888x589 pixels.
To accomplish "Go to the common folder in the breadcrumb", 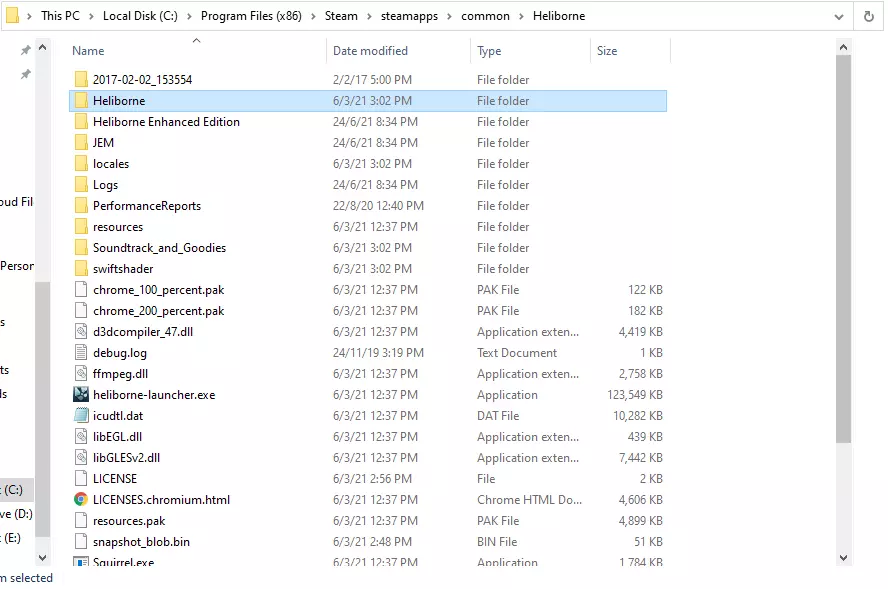I will click(x=485, y=16).
